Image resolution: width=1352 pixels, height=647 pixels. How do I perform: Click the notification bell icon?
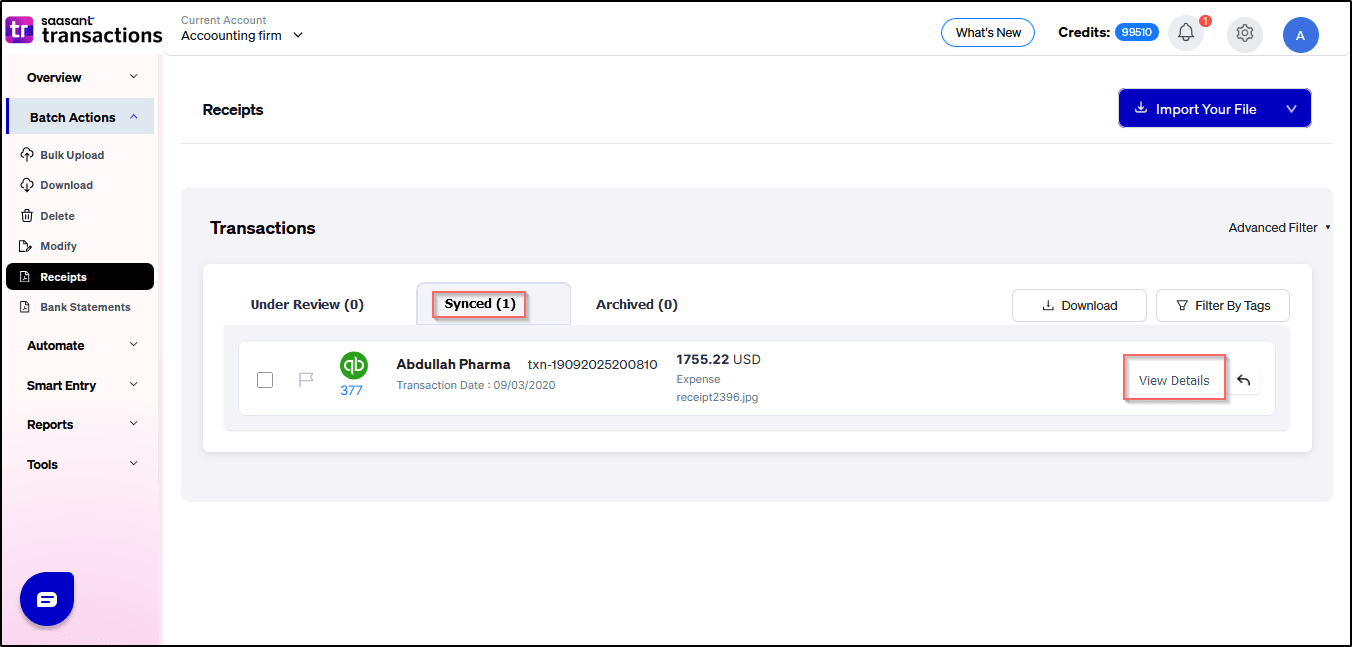tap(1186, 33)
